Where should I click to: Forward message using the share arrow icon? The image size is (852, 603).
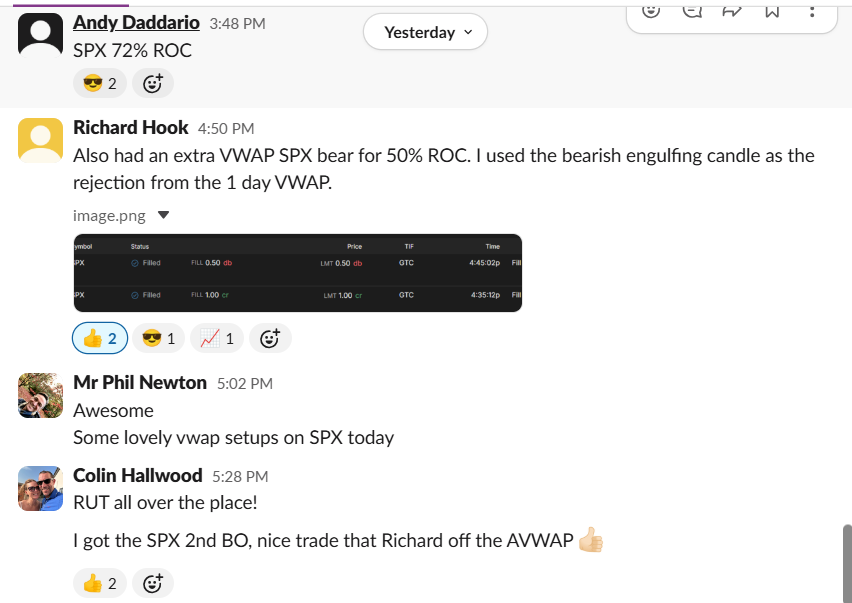(x=731, y=10)
